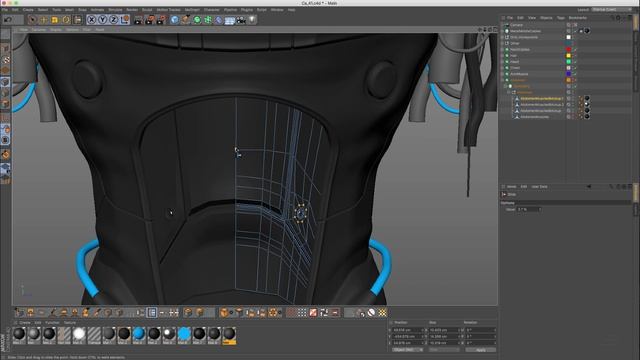Collapse the orange child group expander
Viewport: 640px width, 360px height.
pyautogui.click(x=506, y=86)
